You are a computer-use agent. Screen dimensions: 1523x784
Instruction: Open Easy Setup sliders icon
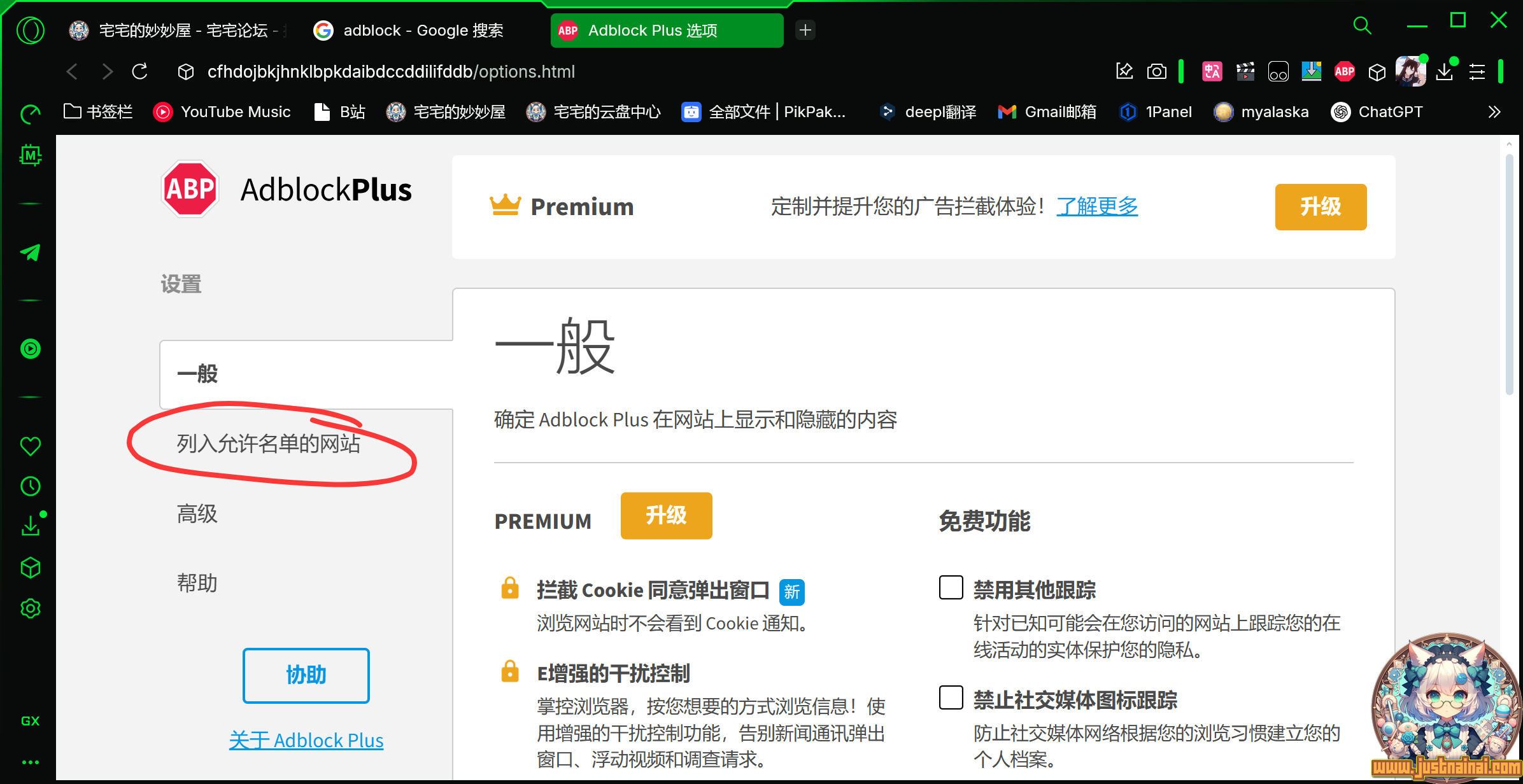point(1477,72)
